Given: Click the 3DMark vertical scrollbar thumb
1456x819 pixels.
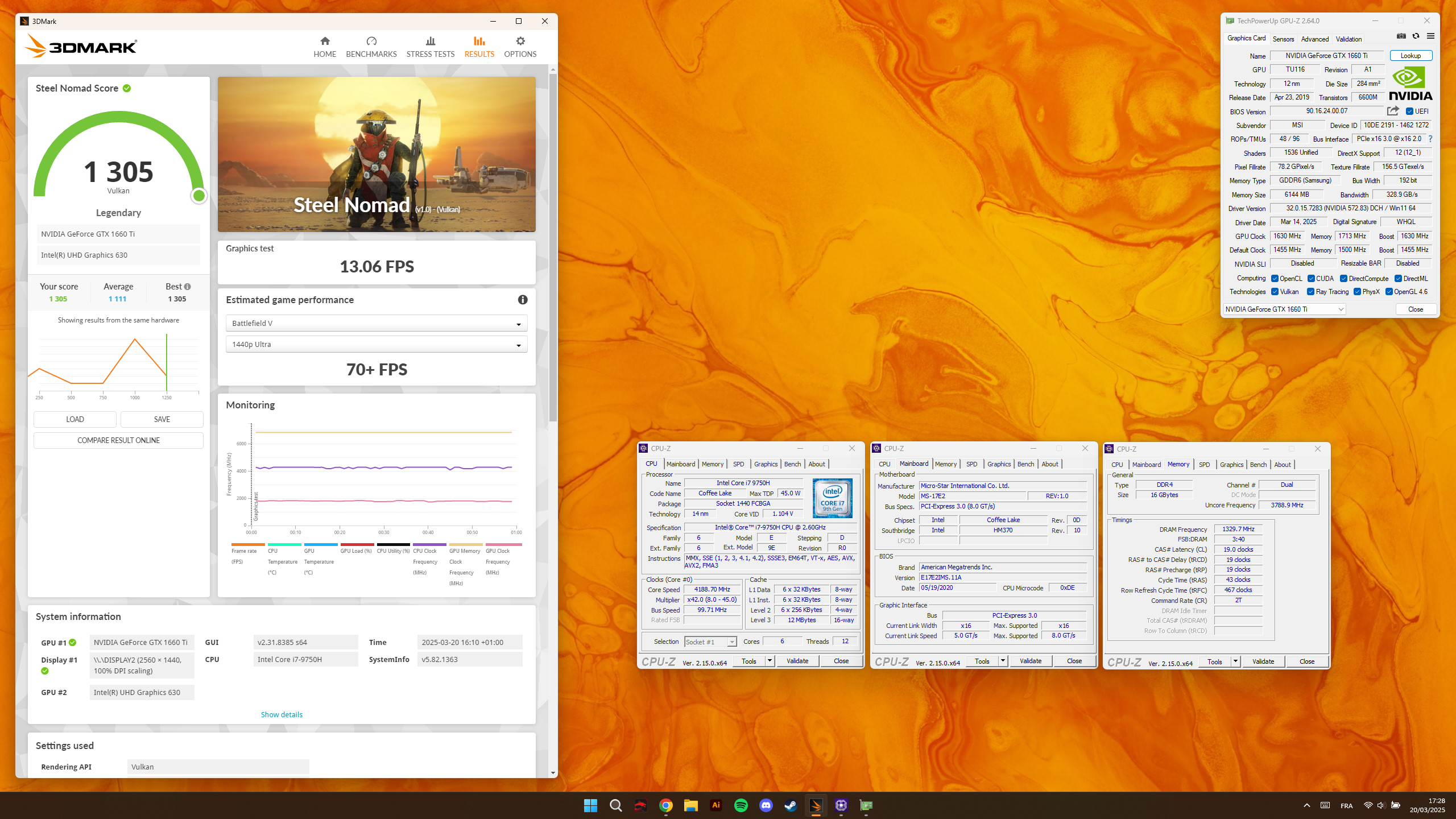Looking at the screenshot, I should pos(552,247).
